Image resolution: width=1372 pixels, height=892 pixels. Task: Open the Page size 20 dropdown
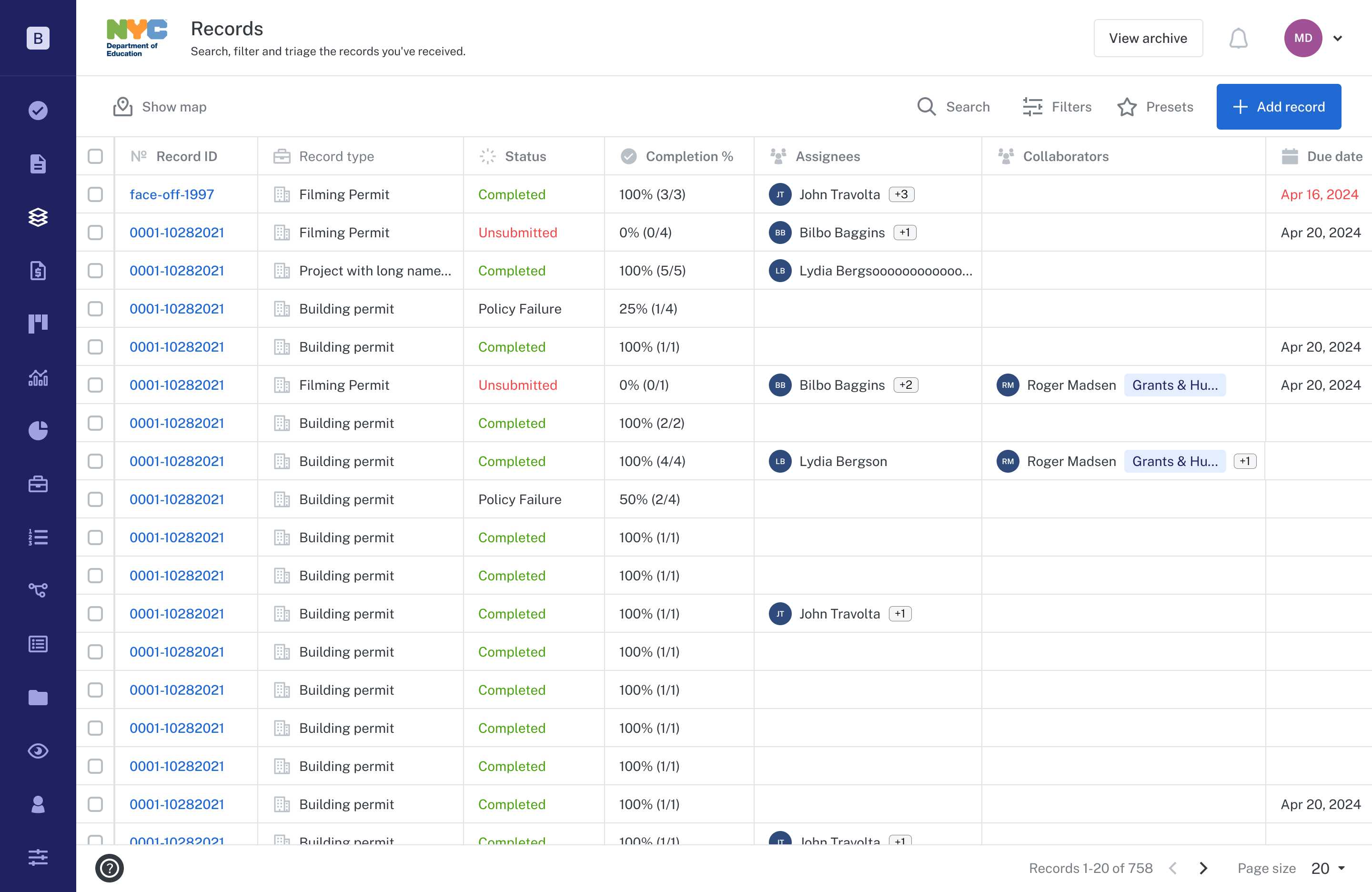tap(1328, 868)
